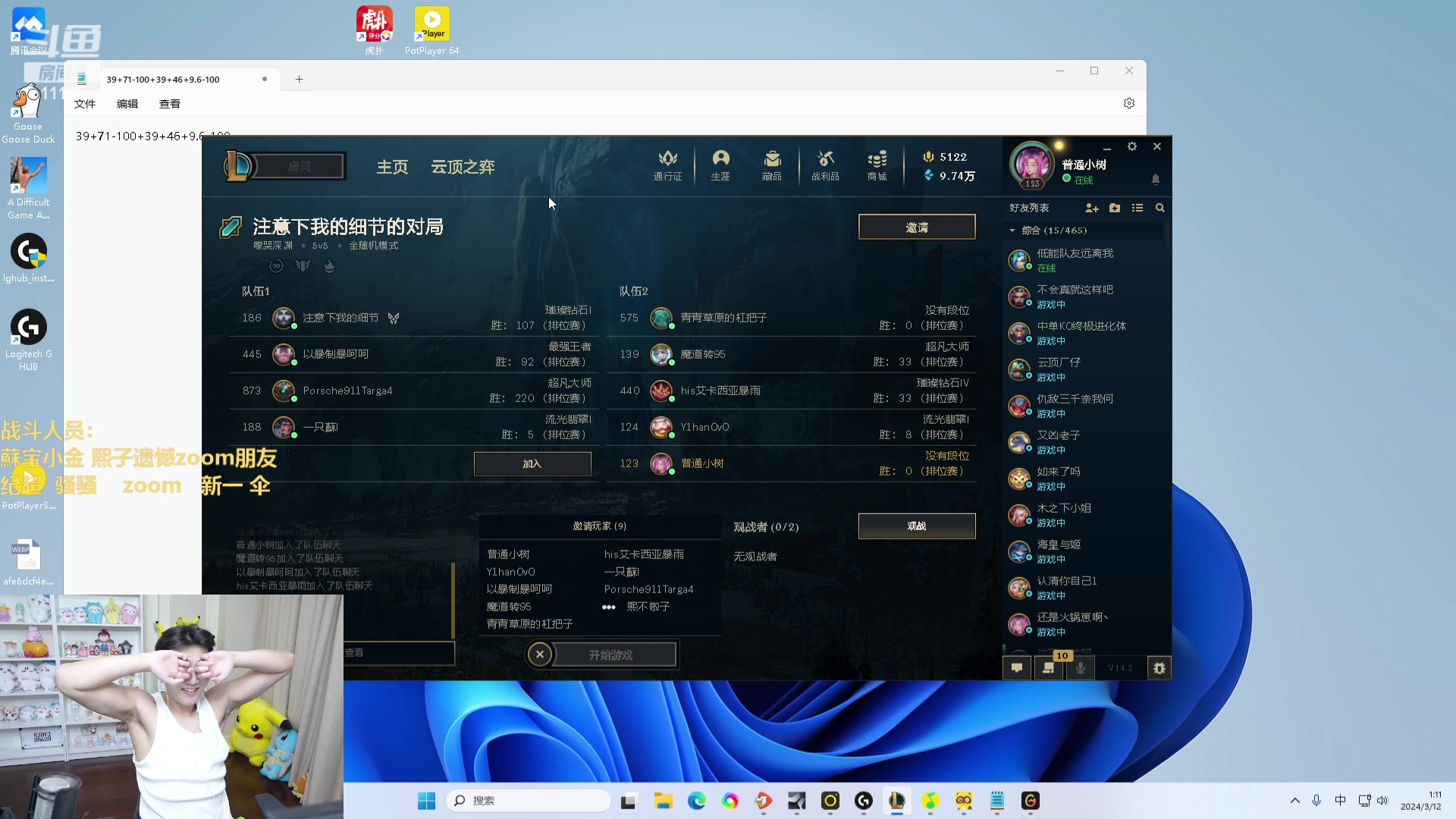Click 普通小树 profile avatar
The width and height of the screenshot is (1456, 819).
1032,164
